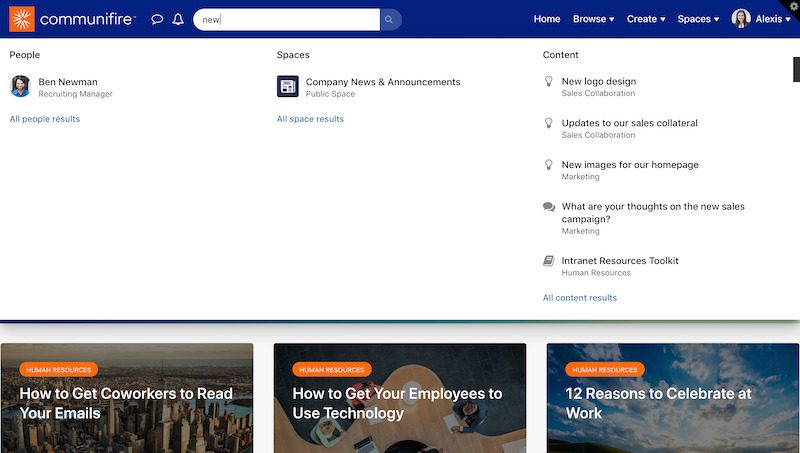Click the Communifire orange logo icon
800x453 pixels.
coord(22,19)
